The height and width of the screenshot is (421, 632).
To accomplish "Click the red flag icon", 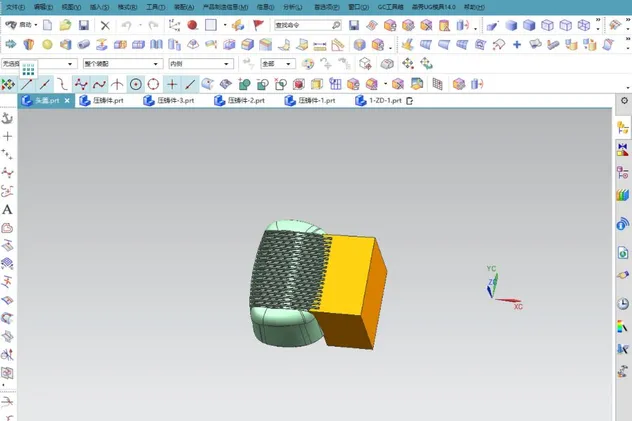I will click(x=258, y=25).
